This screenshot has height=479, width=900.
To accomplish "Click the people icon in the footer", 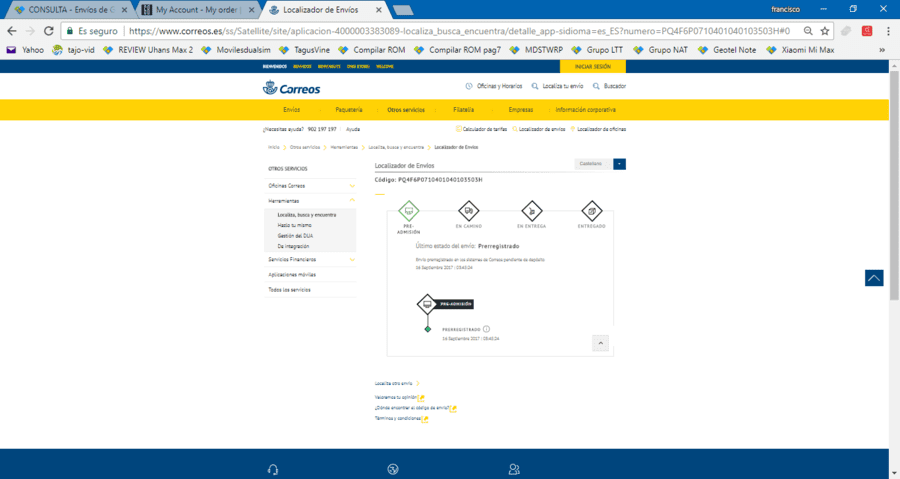I will (514, 470).
